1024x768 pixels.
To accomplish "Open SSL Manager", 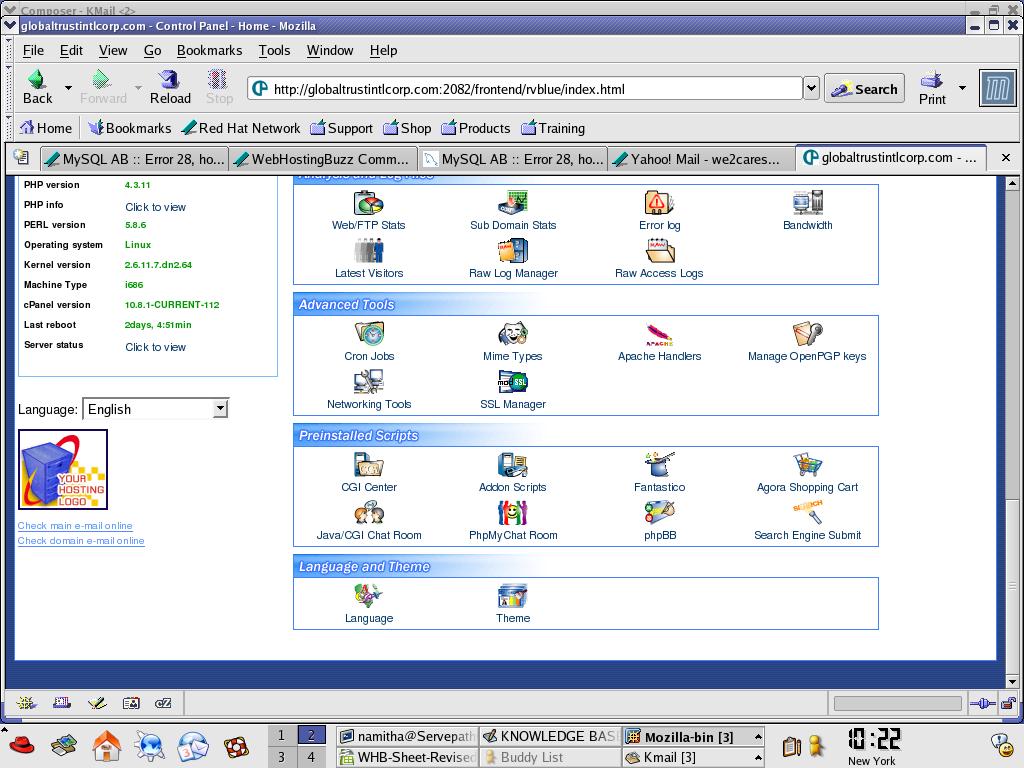I will pos(512,383).
